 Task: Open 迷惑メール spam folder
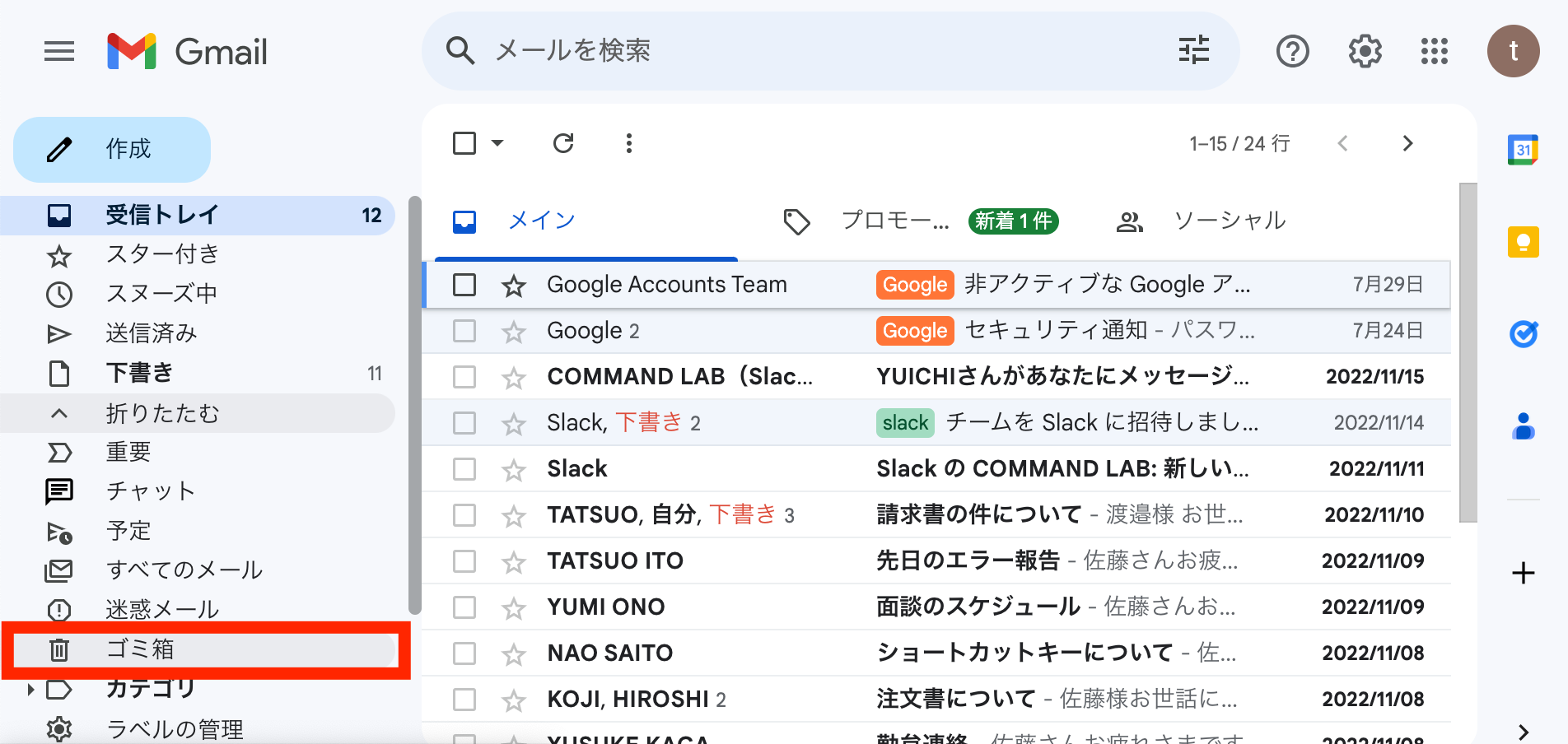[198, 611]
